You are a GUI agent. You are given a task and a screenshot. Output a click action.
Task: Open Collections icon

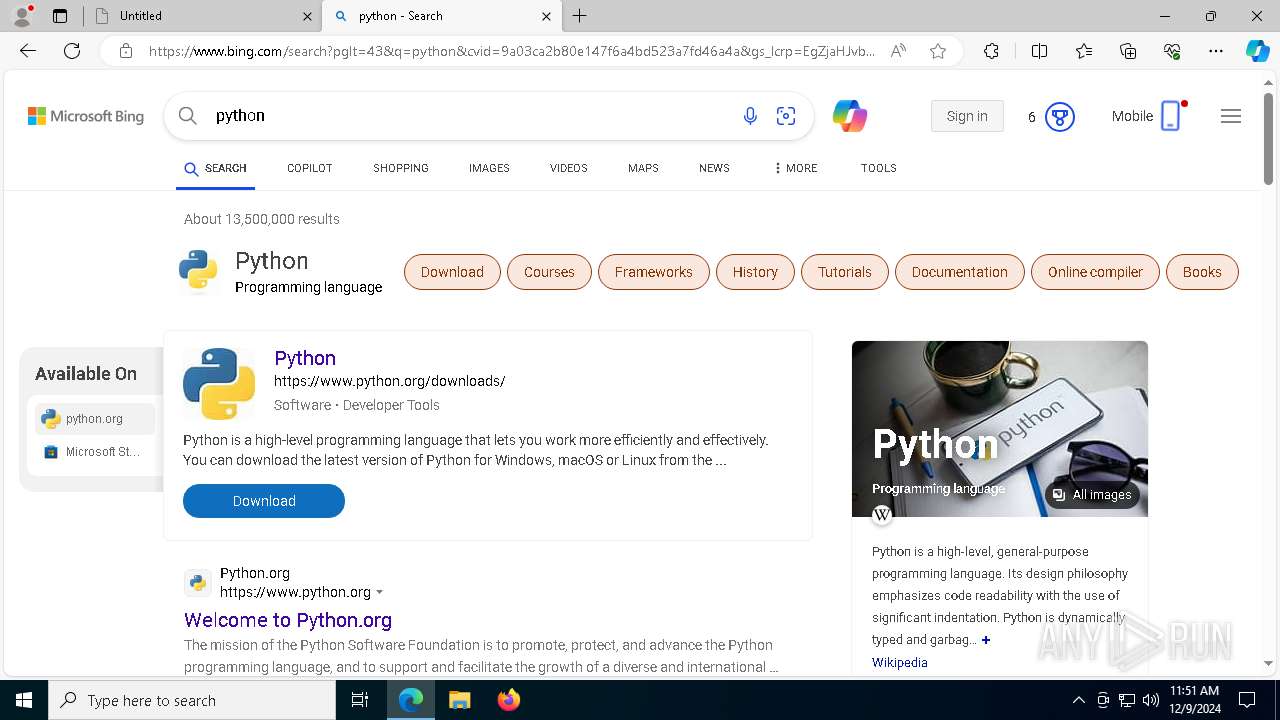point(1128,51)
